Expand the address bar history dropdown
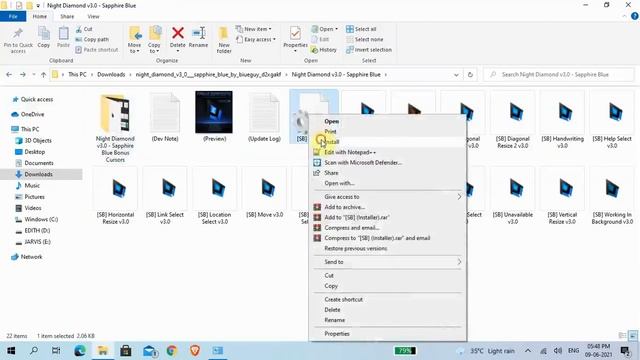This screenshot has height=360, width=640. (456, 75)
